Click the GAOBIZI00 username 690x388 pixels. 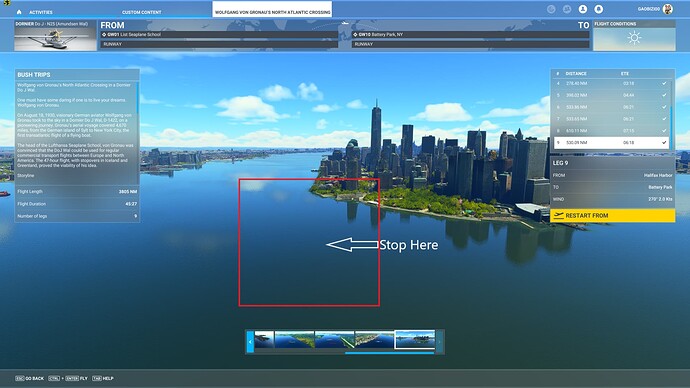[x=649, y=9]
